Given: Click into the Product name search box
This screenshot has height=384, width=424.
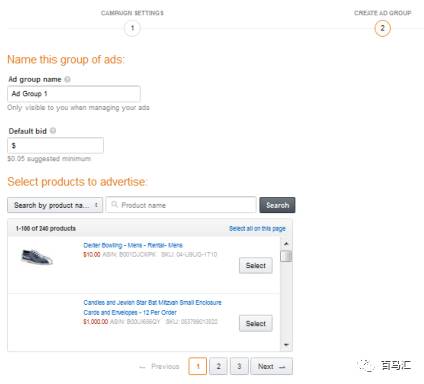Looking at the screenshot, I should [x=181, y=205].
